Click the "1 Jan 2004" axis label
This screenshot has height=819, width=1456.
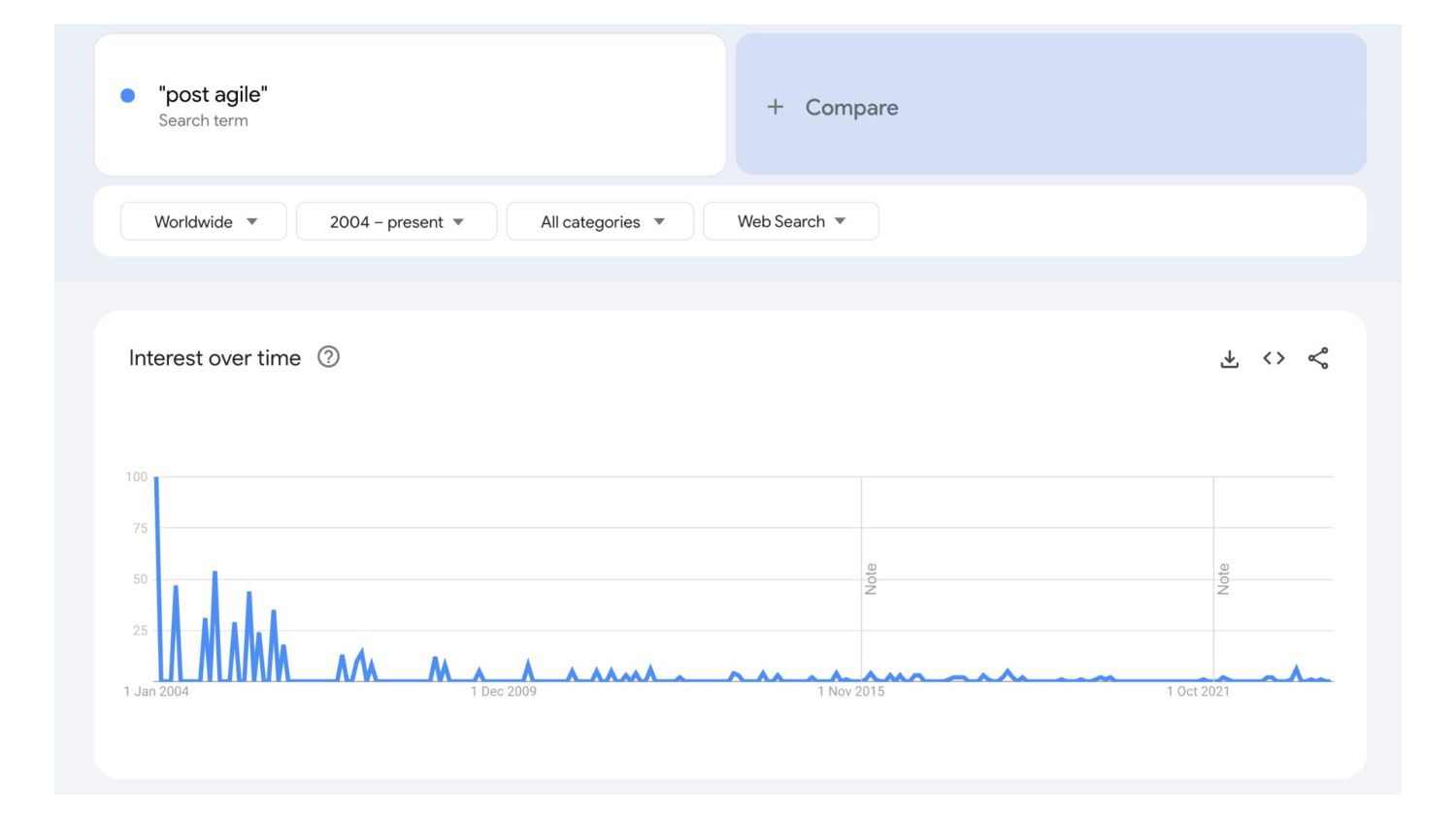click(156, 691)
